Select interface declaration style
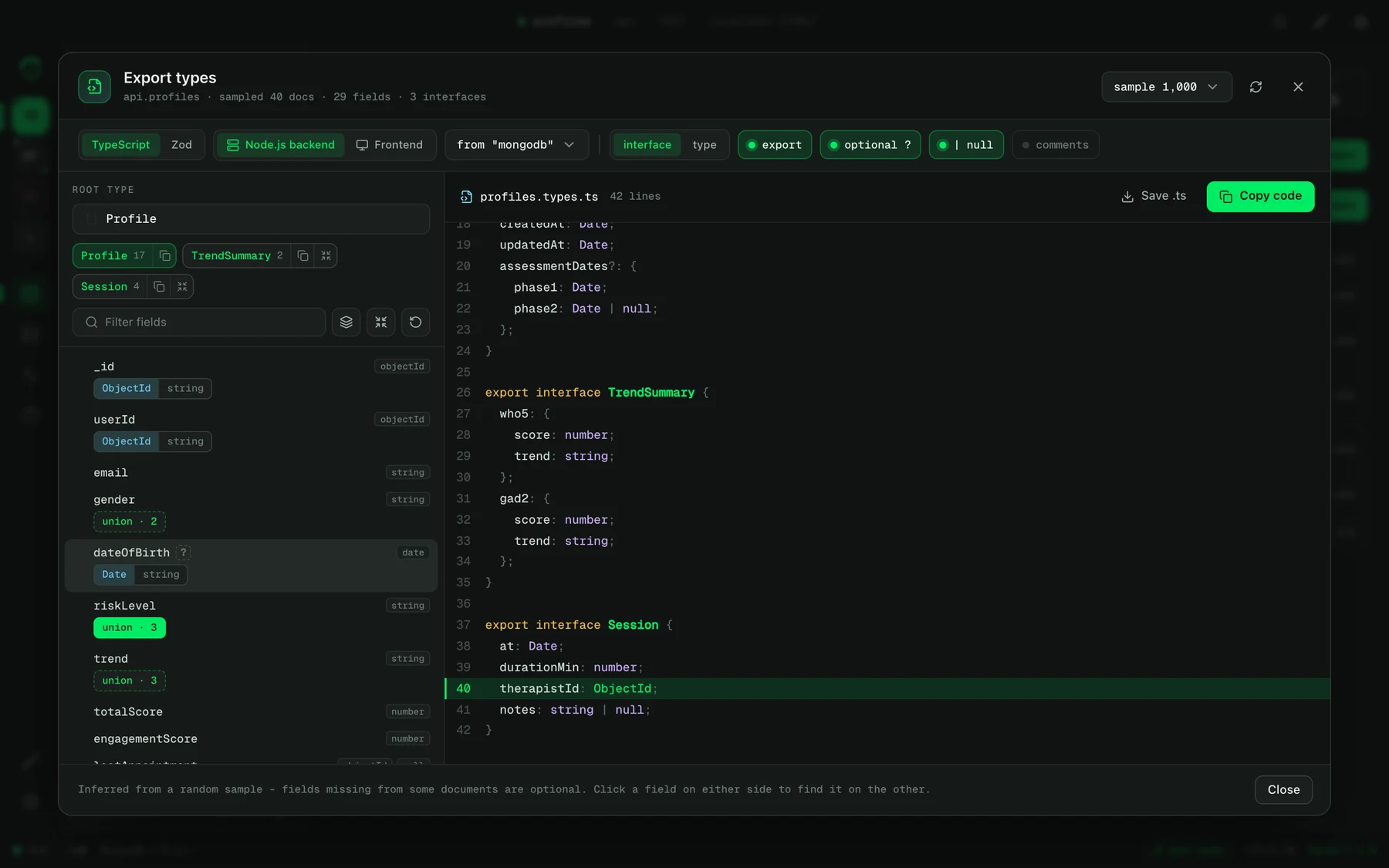This screenshot has width=1389, height=868. [x=647, y=145]
